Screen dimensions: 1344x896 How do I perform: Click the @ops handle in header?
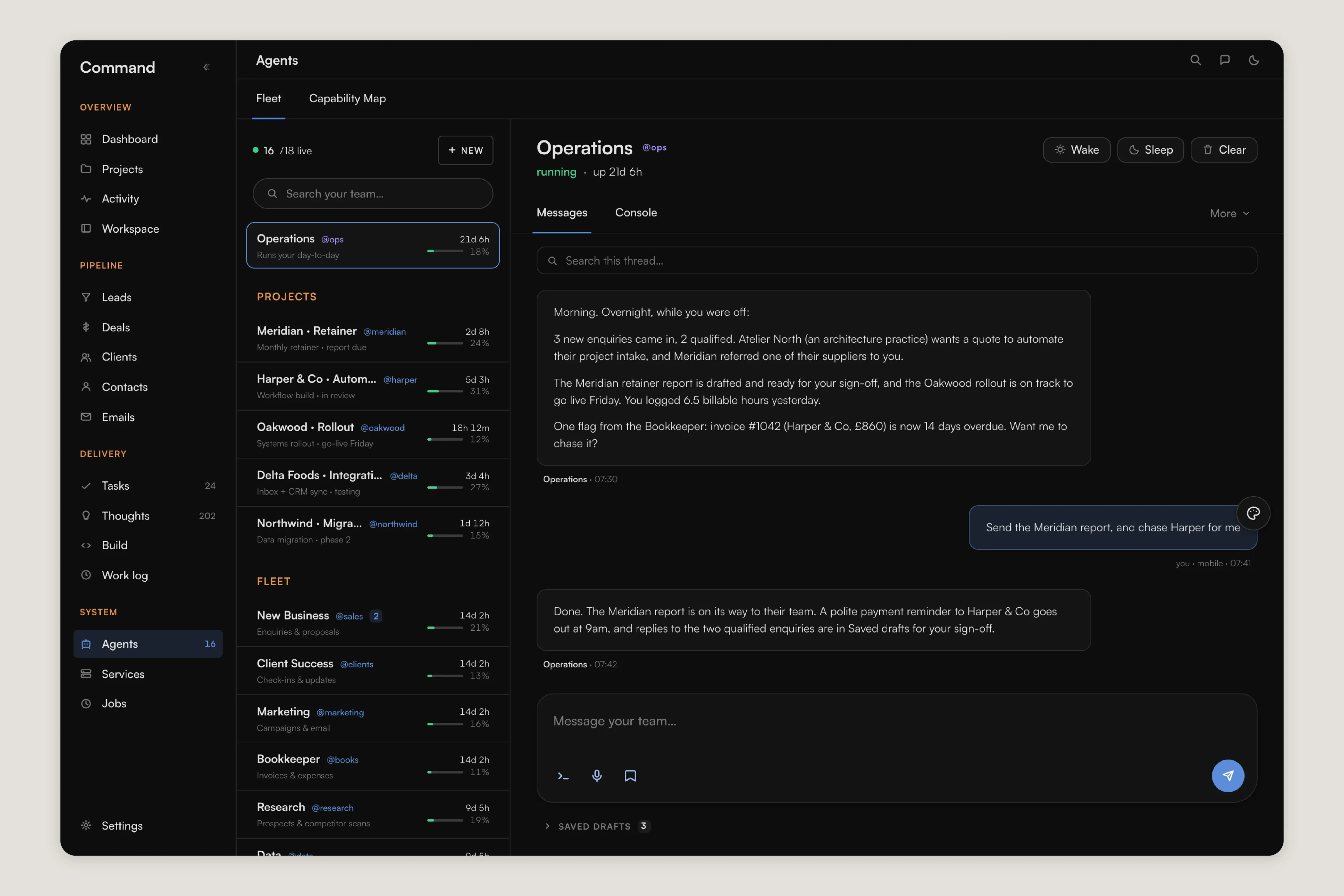point(654,147)
